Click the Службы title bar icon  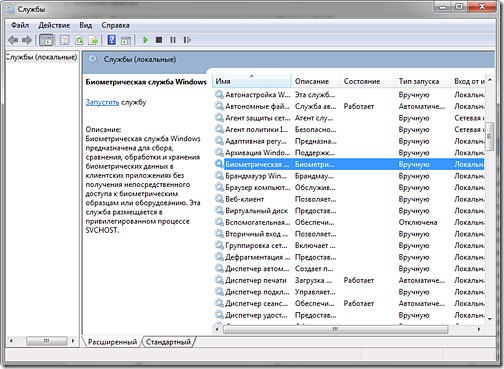[x=10, y=9]
